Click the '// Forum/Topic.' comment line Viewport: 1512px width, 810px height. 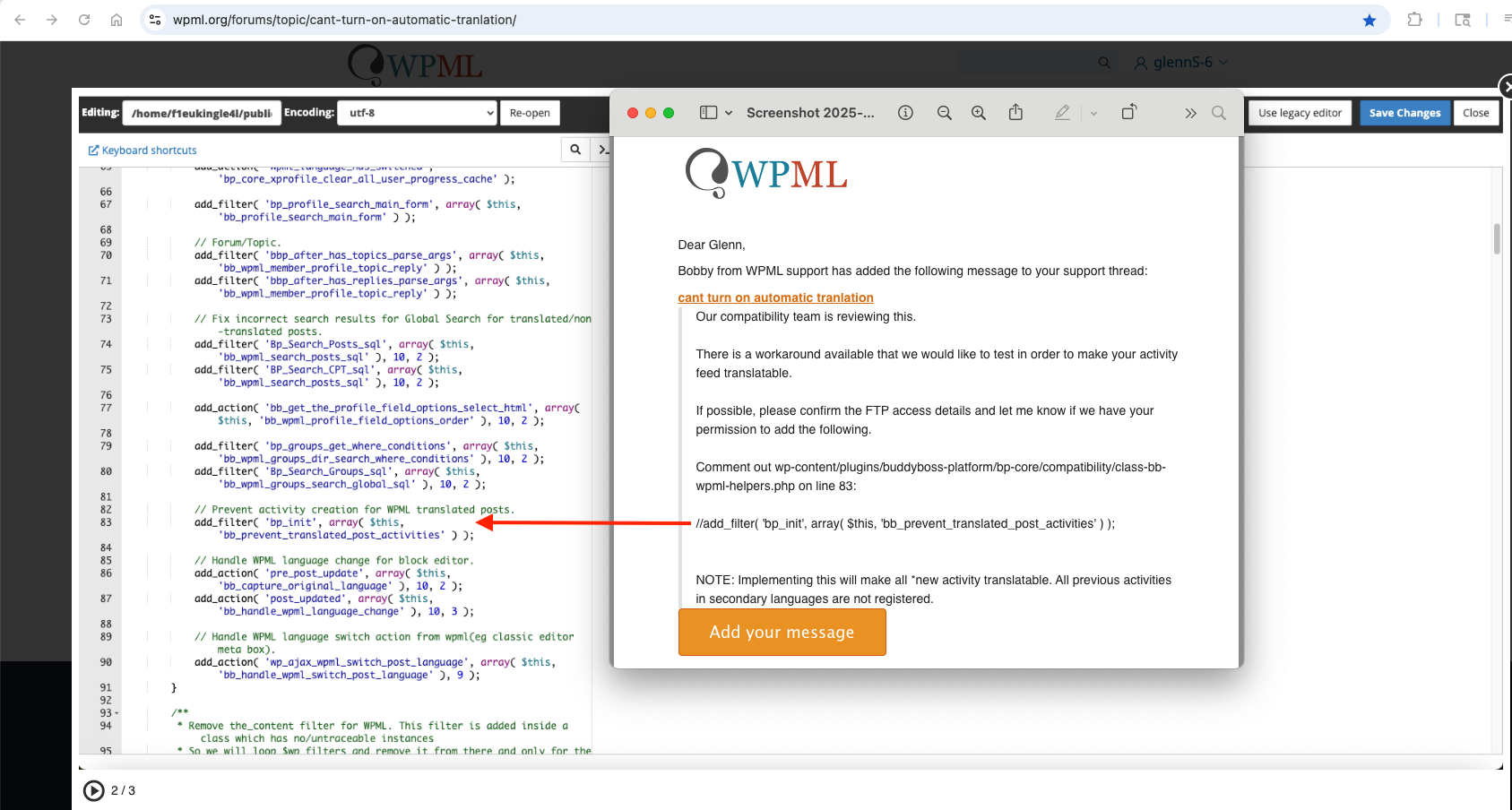point(238,243)
